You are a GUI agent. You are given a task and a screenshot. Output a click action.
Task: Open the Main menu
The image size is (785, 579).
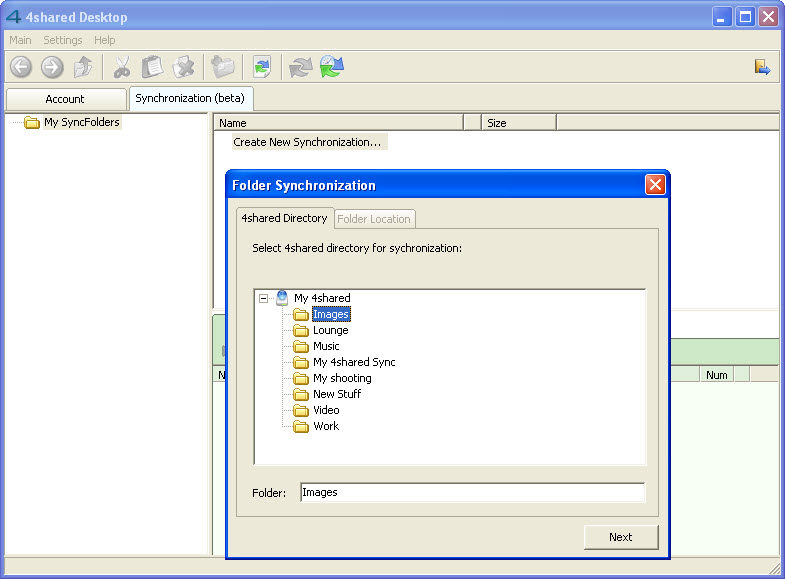click(20, 40)
